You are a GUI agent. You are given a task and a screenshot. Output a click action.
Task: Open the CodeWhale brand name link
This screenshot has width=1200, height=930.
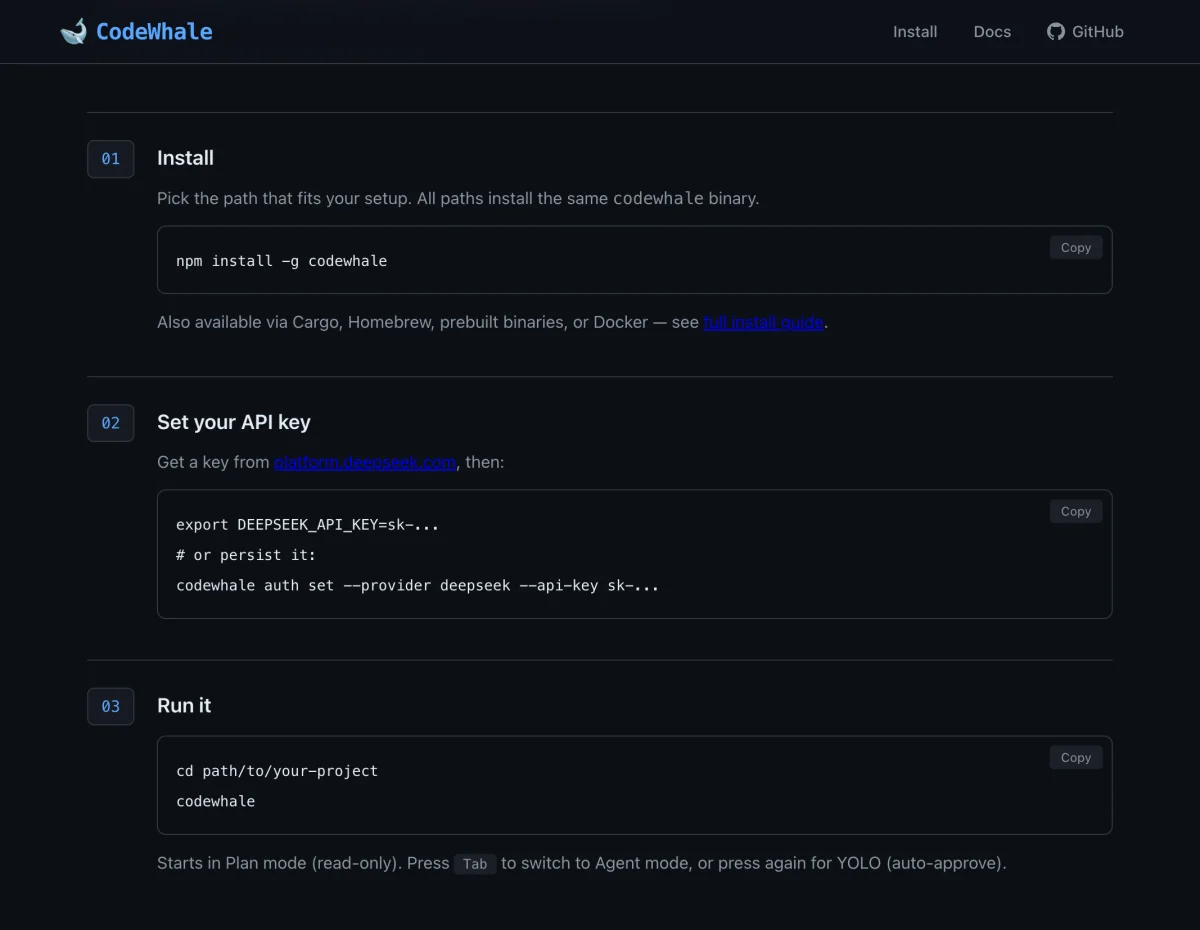coord(154,32)
